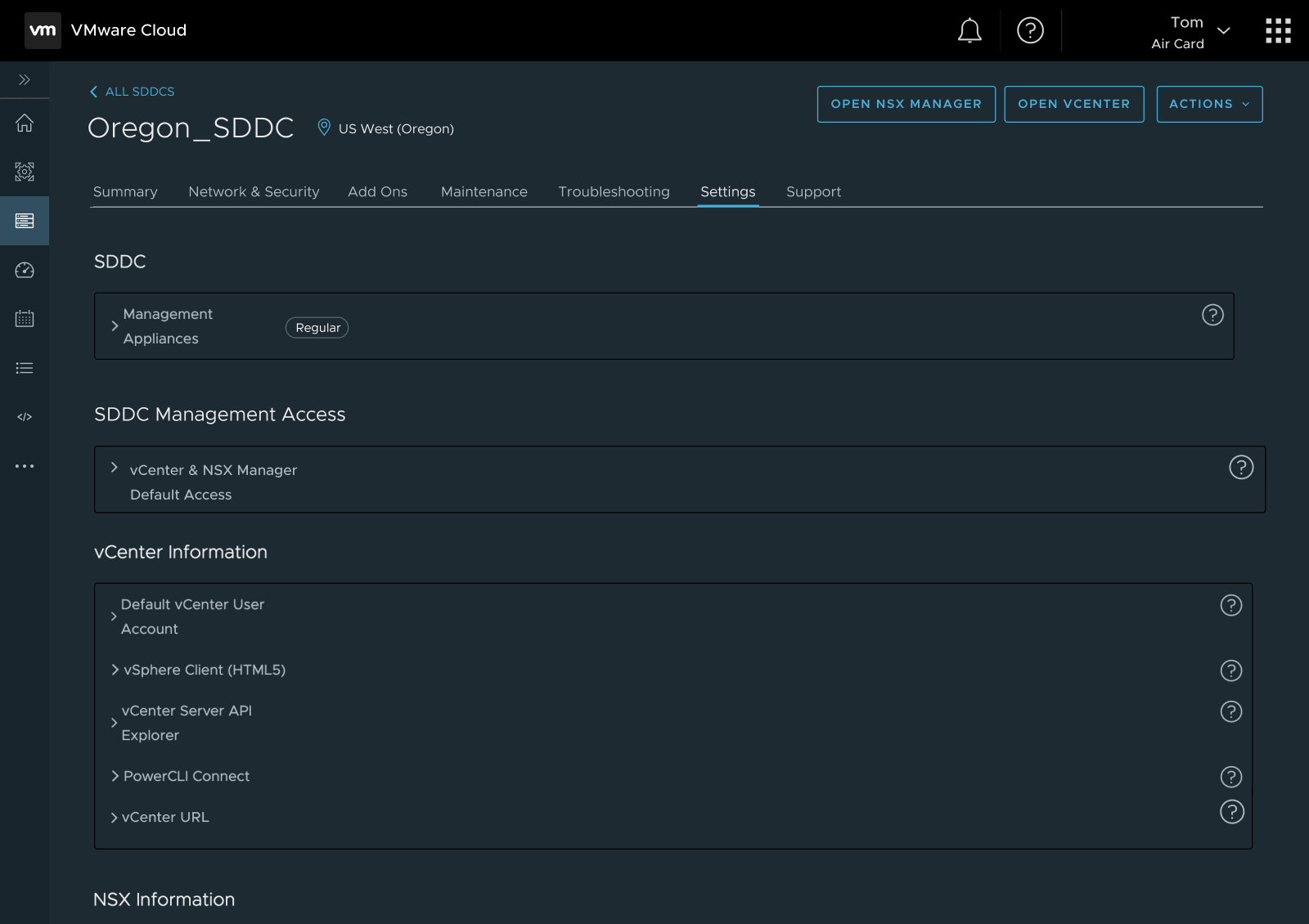
Task: Click the location pin icon
Action: point(324,128)
